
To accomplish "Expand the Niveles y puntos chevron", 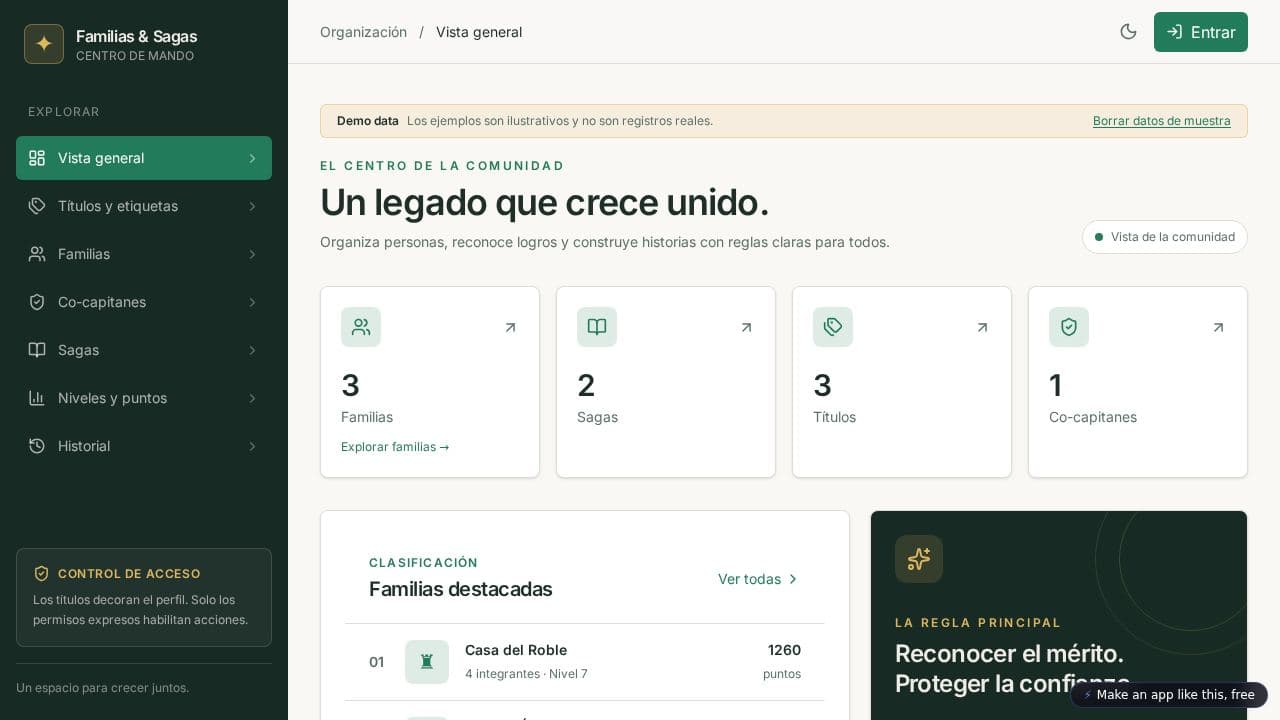I will [x=252, y=398].
